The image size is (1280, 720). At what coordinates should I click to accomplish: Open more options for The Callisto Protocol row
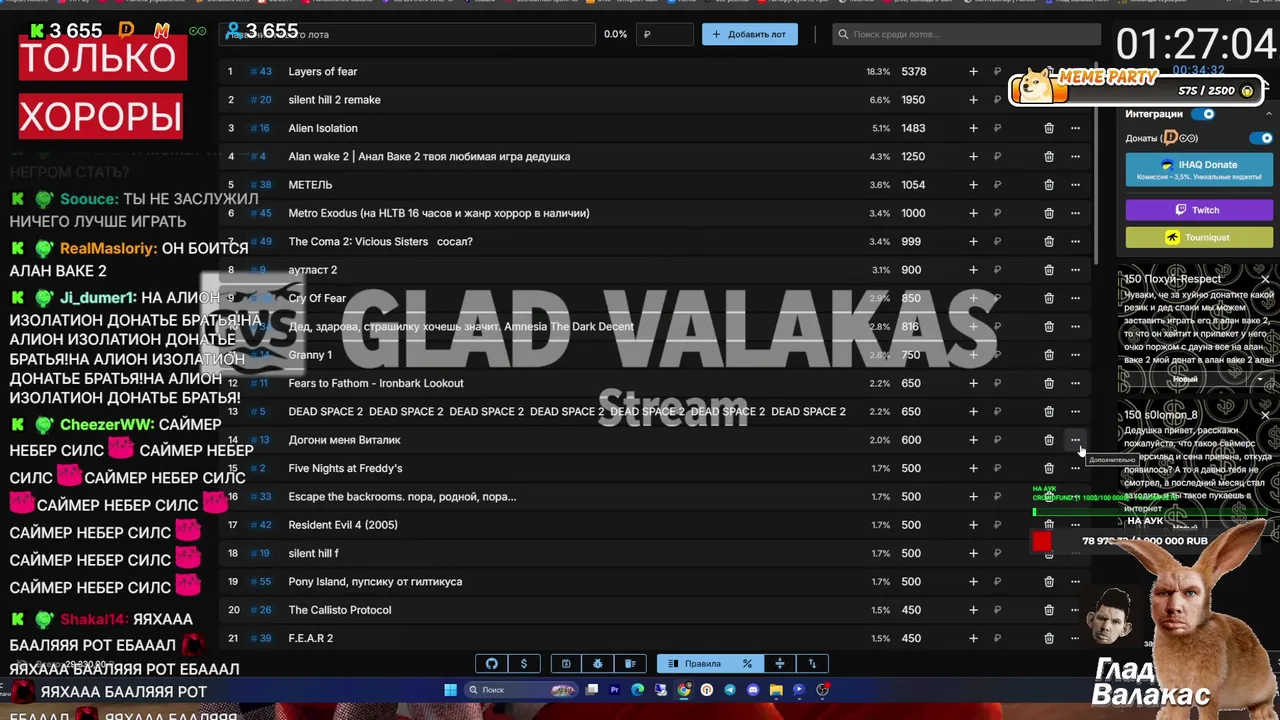(1075, 610)
